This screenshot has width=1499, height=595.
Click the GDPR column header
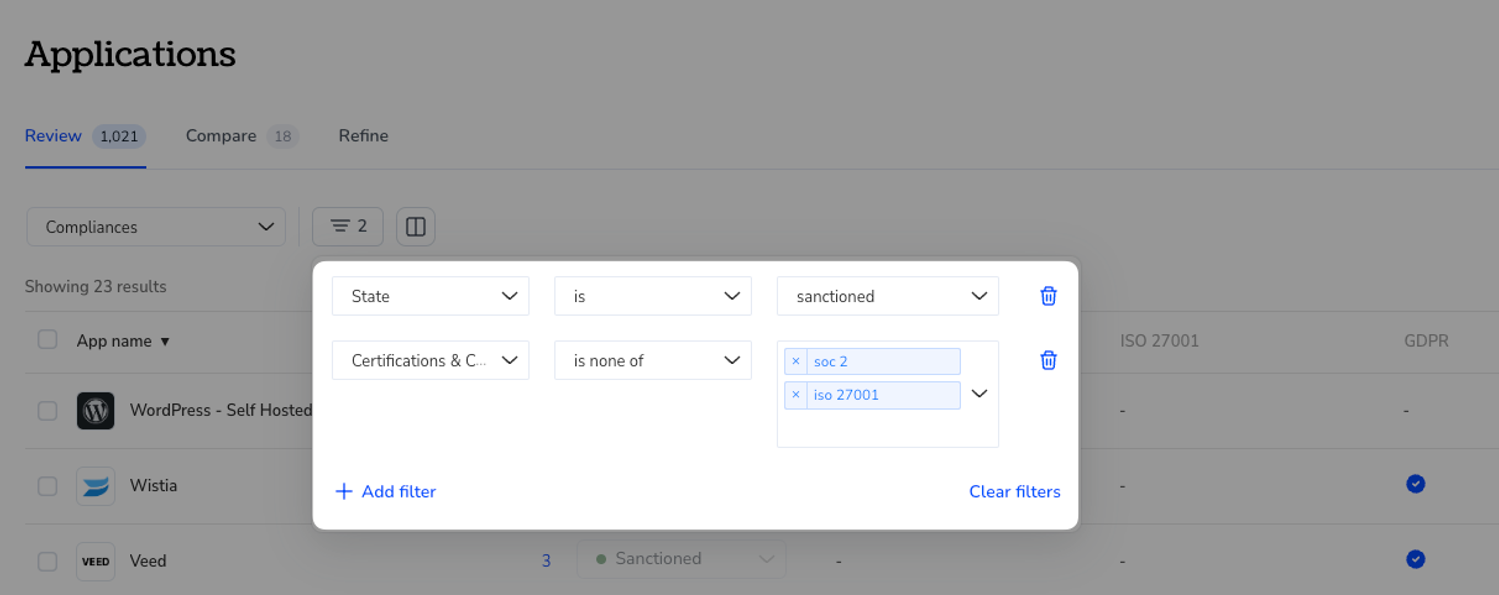[x=1426, y=341]
